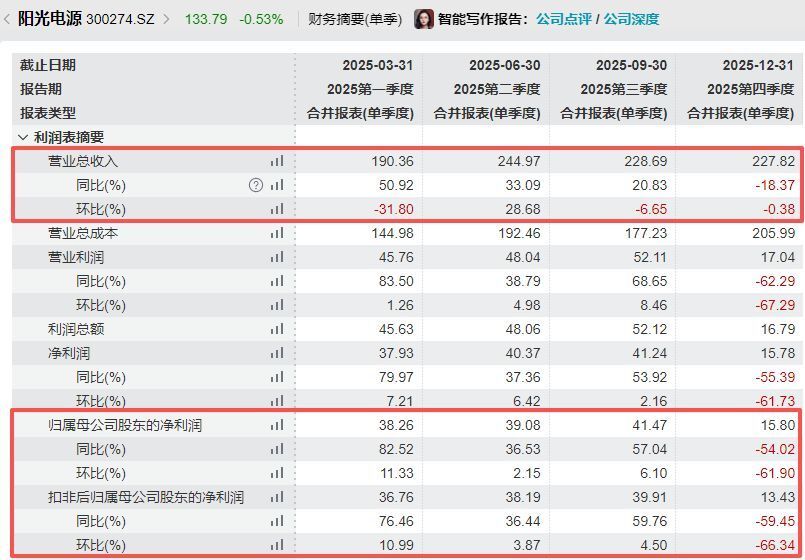Screen dimensions: 805x560
Task: Collapse the 利润表摘要 section
Action: click(x=23, y=137)
